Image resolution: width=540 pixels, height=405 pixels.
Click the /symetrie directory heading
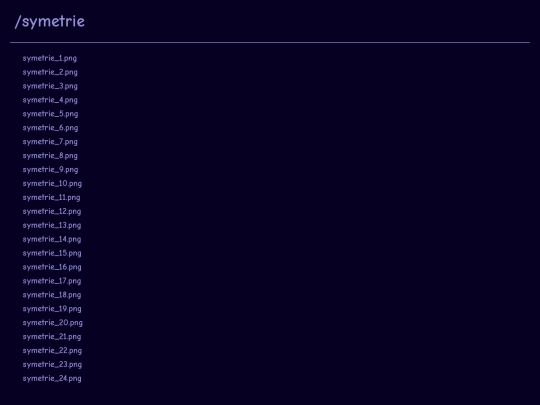(x=50, y=21)
